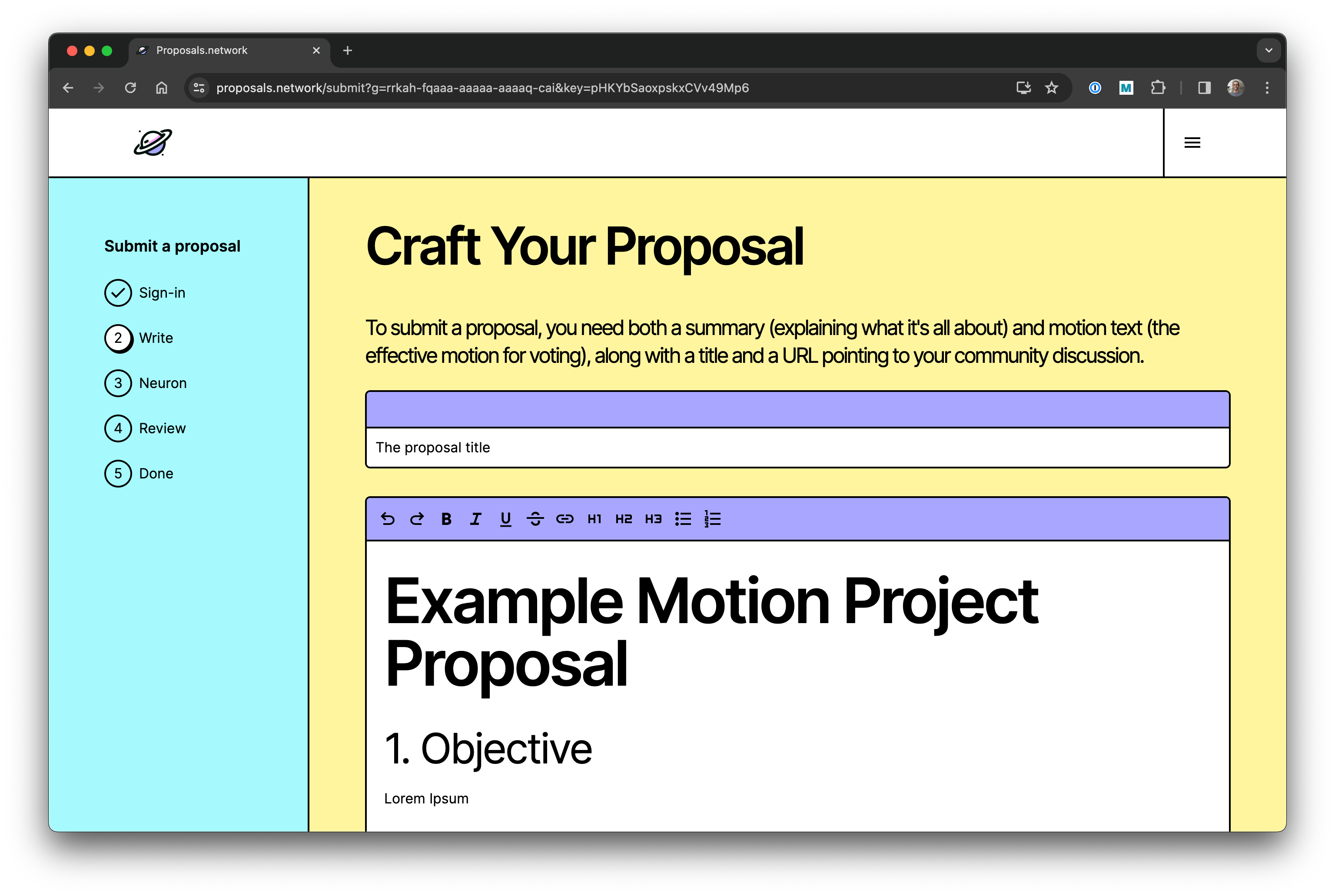The height and width of the screenshot is (896, 1335).
Task: Toggle underline formatting in the editor
Action: pos(505,519)
